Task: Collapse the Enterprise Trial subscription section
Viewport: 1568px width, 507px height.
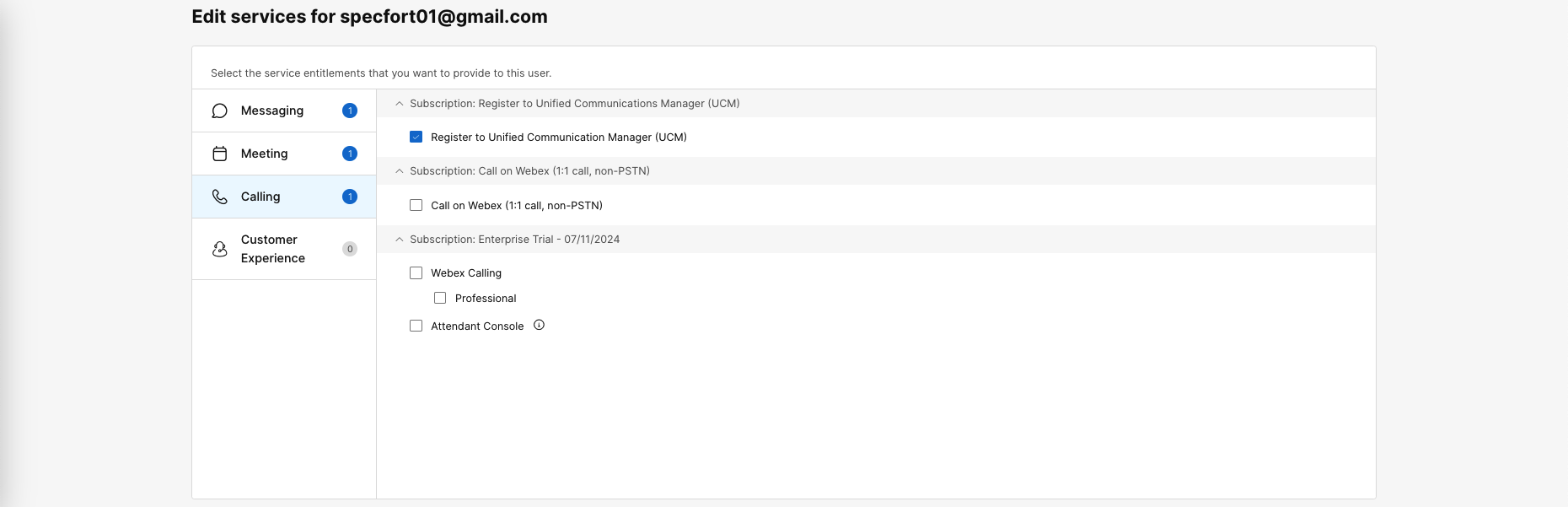Action: (400, 240)
